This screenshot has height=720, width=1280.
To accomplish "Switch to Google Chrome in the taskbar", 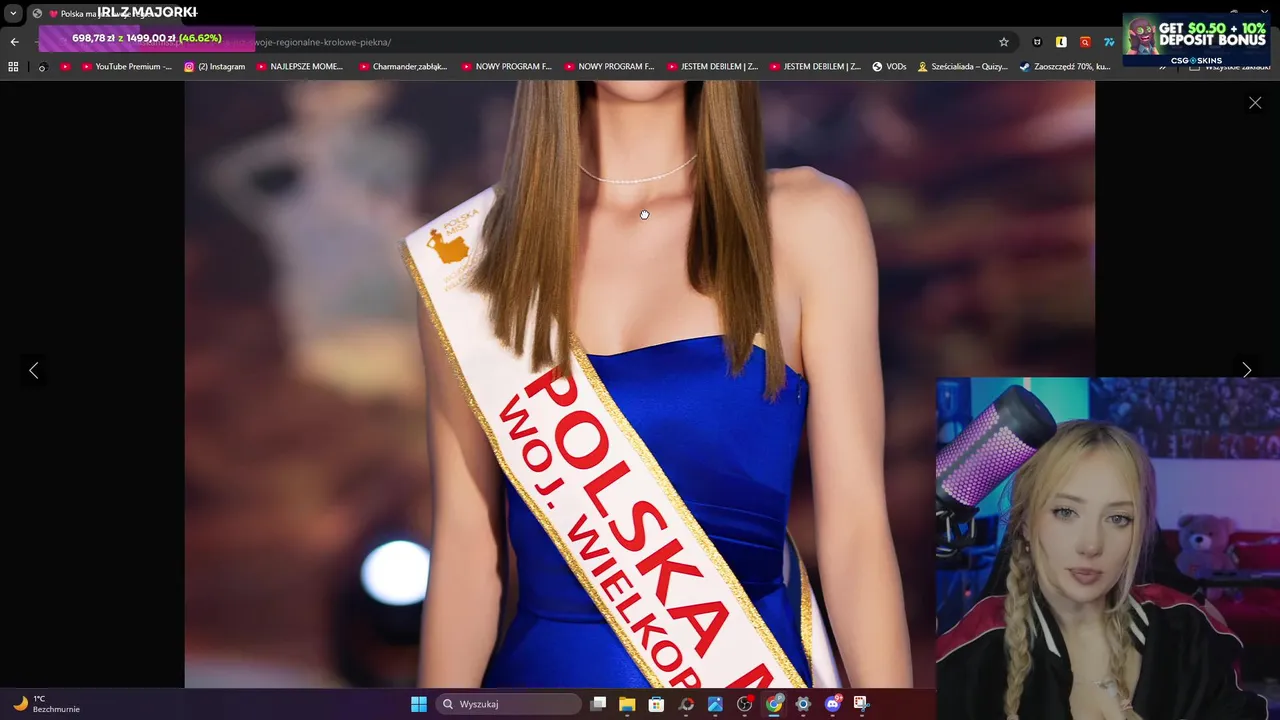I will [x=774, y=704].
